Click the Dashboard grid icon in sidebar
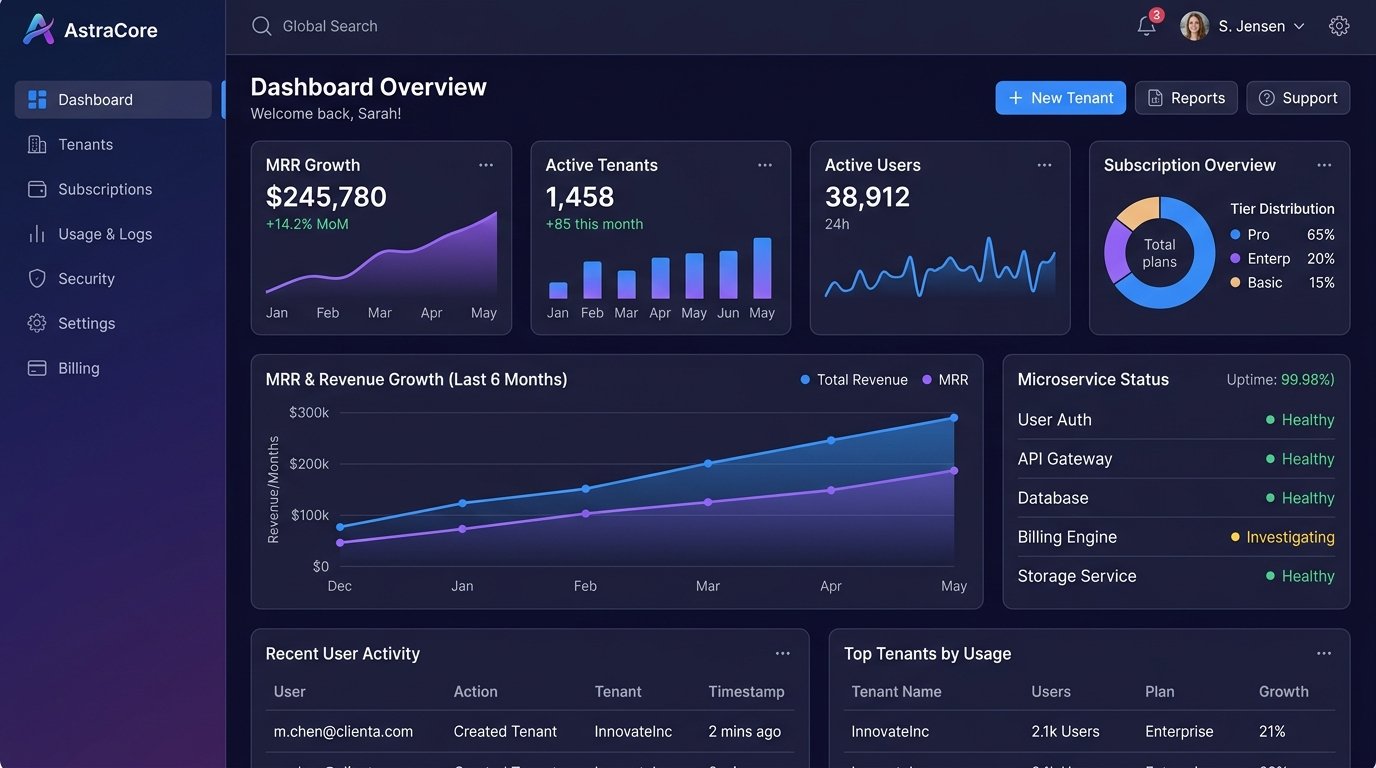The image size is (1376, 768). coord(37,99)
